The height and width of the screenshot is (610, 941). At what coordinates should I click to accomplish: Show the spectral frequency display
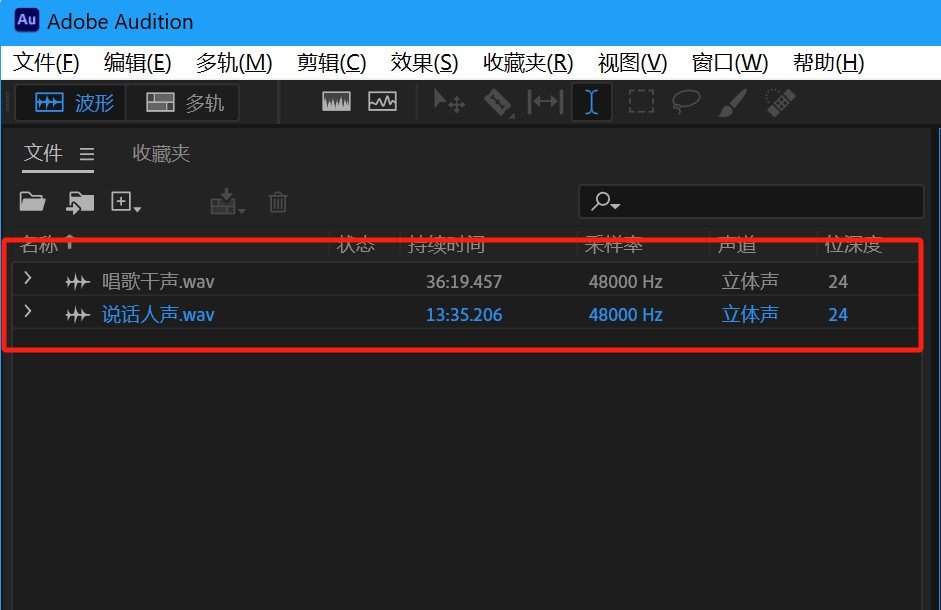[336, 102]
